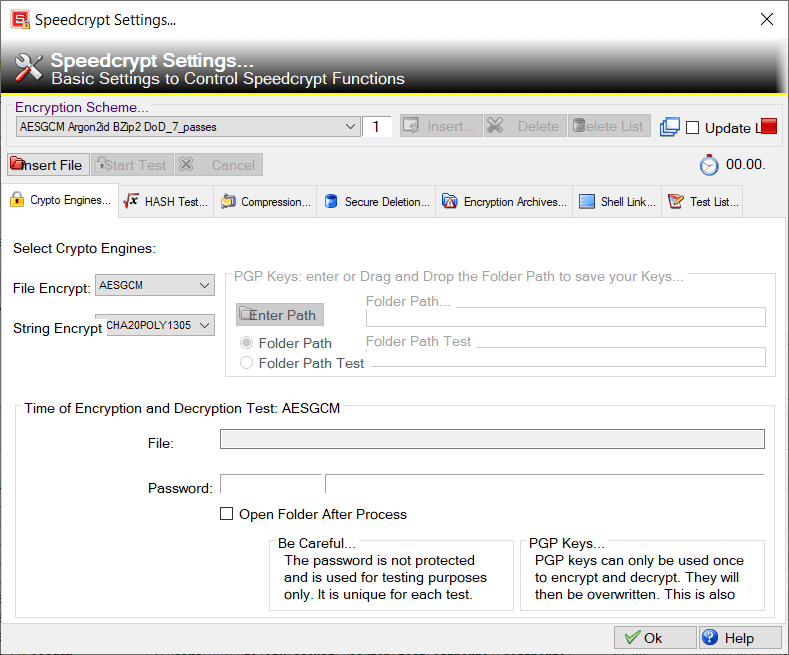This screenshot has width=789, height=655.
Task: Open the Compression tab
Action: (266, 202)
